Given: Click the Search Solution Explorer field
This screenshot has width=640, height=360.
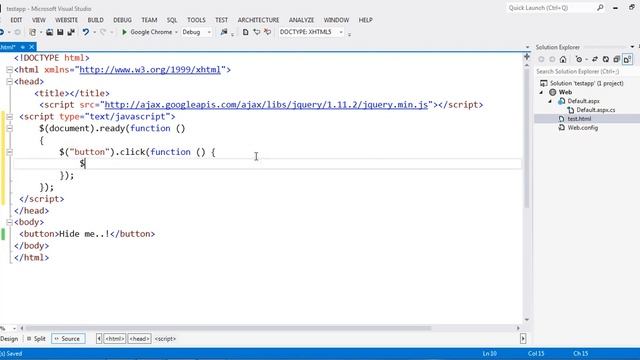Looking at the screenshot, I should point(586,71).
